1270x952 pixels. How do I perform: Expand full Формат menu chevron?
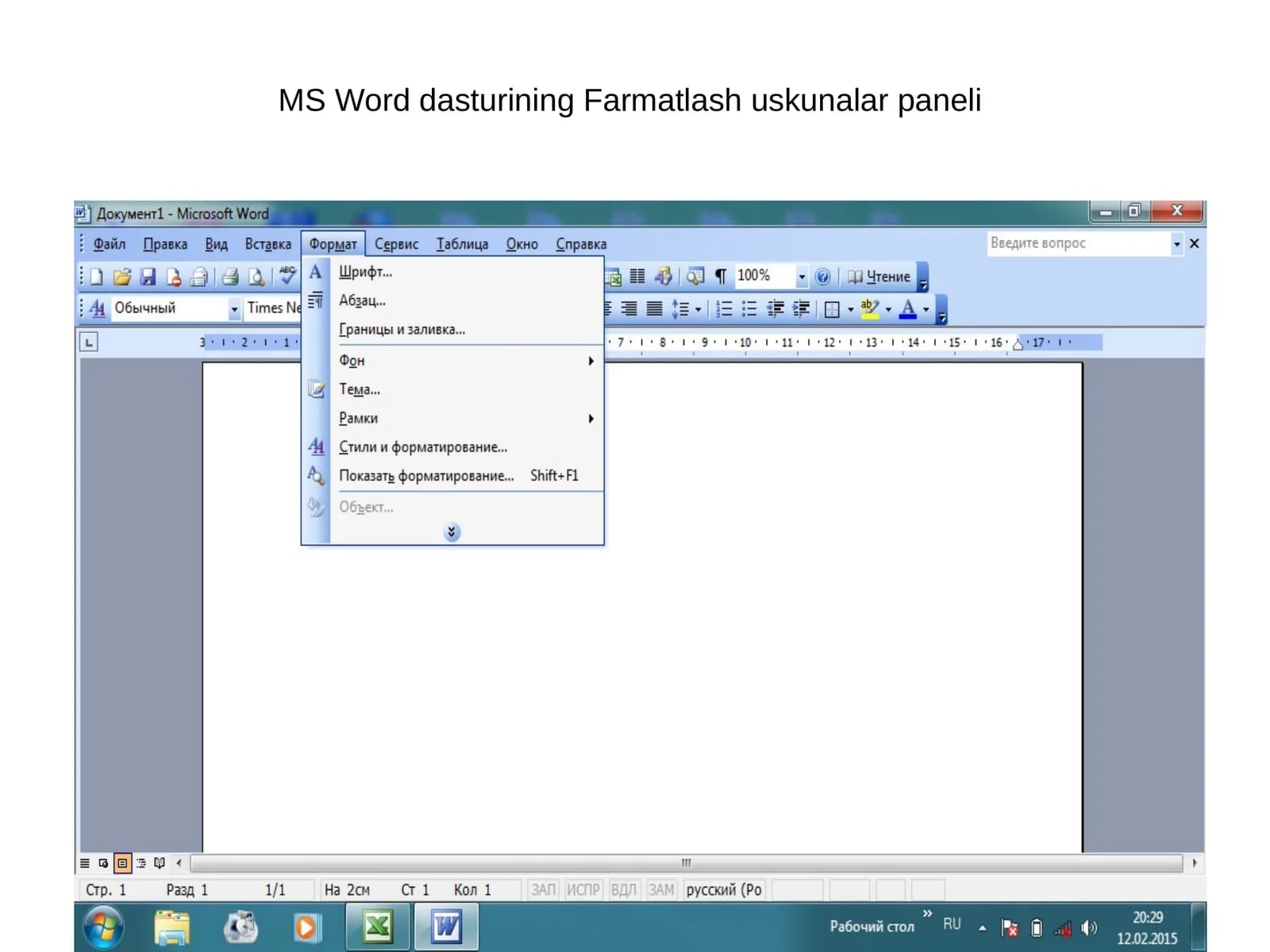[x=452, y=532]
